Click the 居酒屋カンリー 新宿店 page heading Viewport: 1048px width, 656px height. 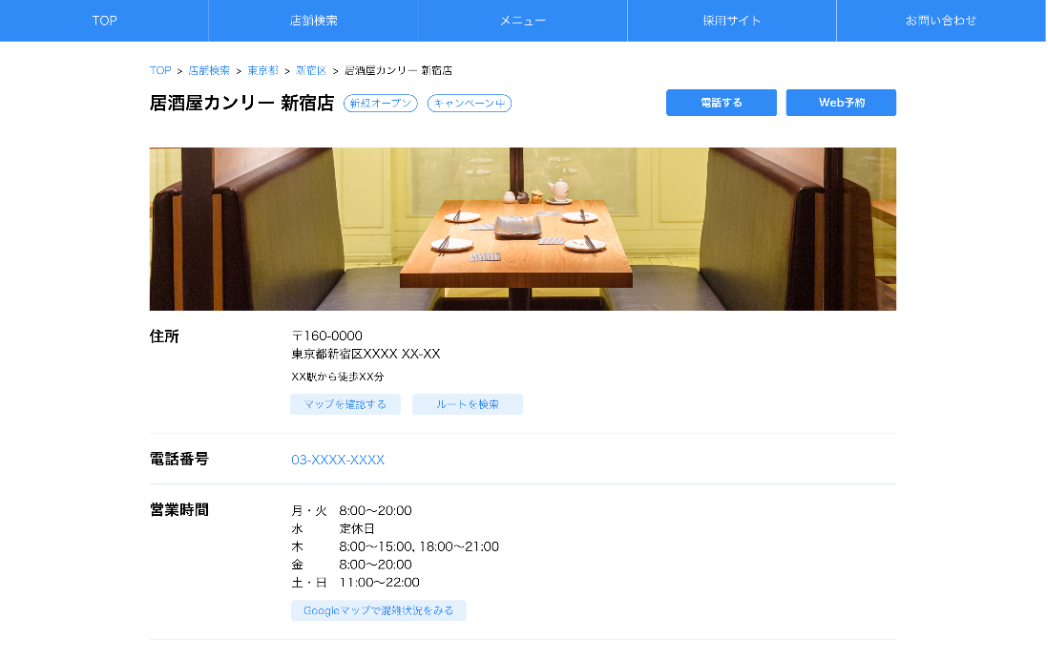click(241, 103)
